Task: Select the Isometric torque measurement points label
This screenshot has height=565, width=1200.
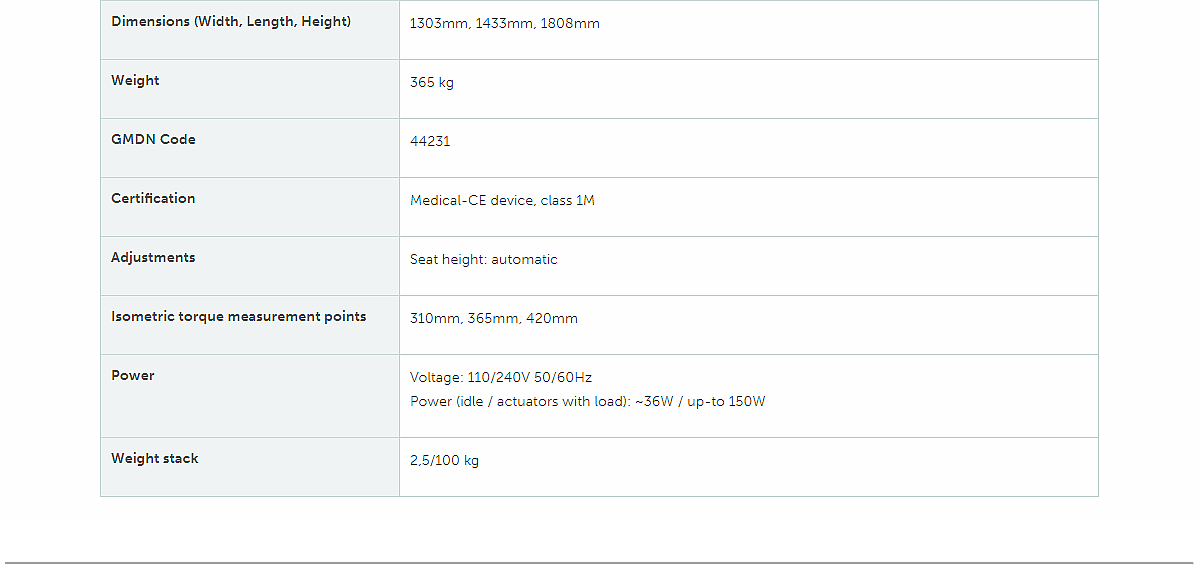Action: pos(238,317)
